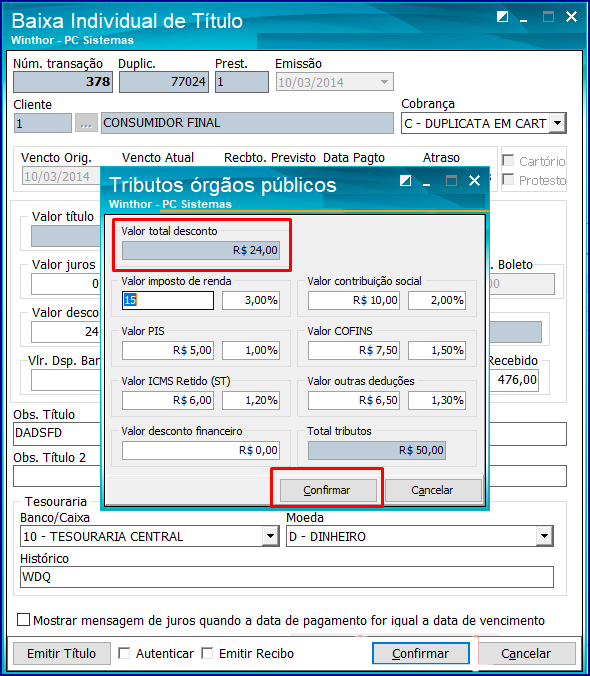Expand the Moeda dropdown
Viewport: 590px width, 676px height.
545,536
